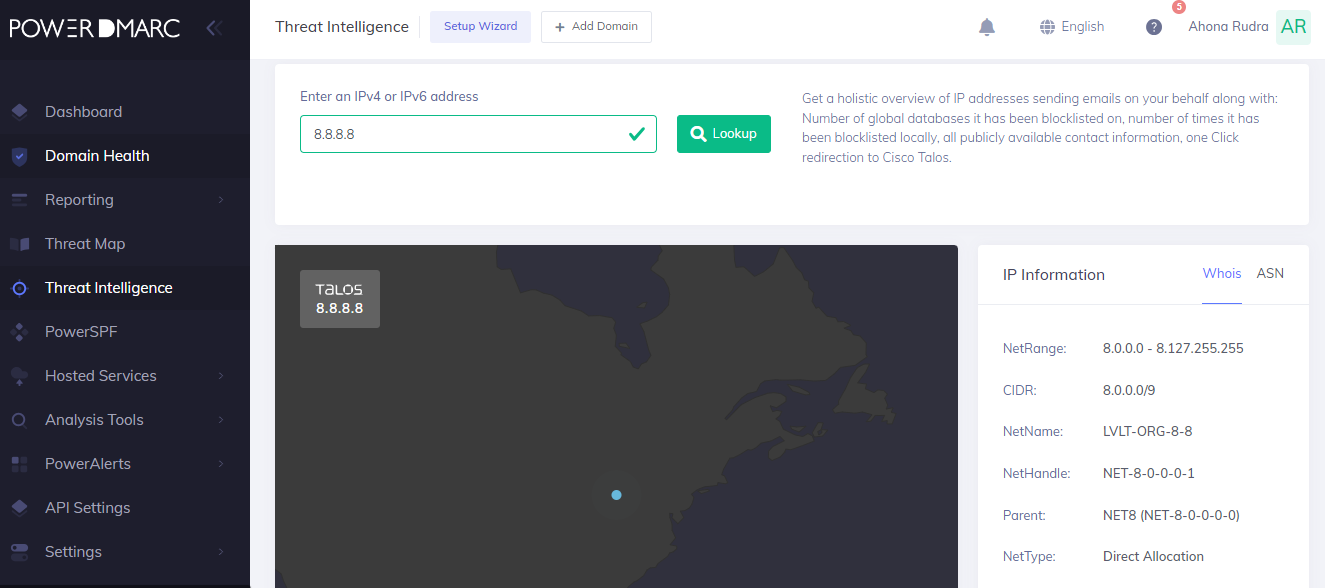This screenshot has width=1325, height=588.
Task: Click the AR user avatar
Action: (1293, 27)
